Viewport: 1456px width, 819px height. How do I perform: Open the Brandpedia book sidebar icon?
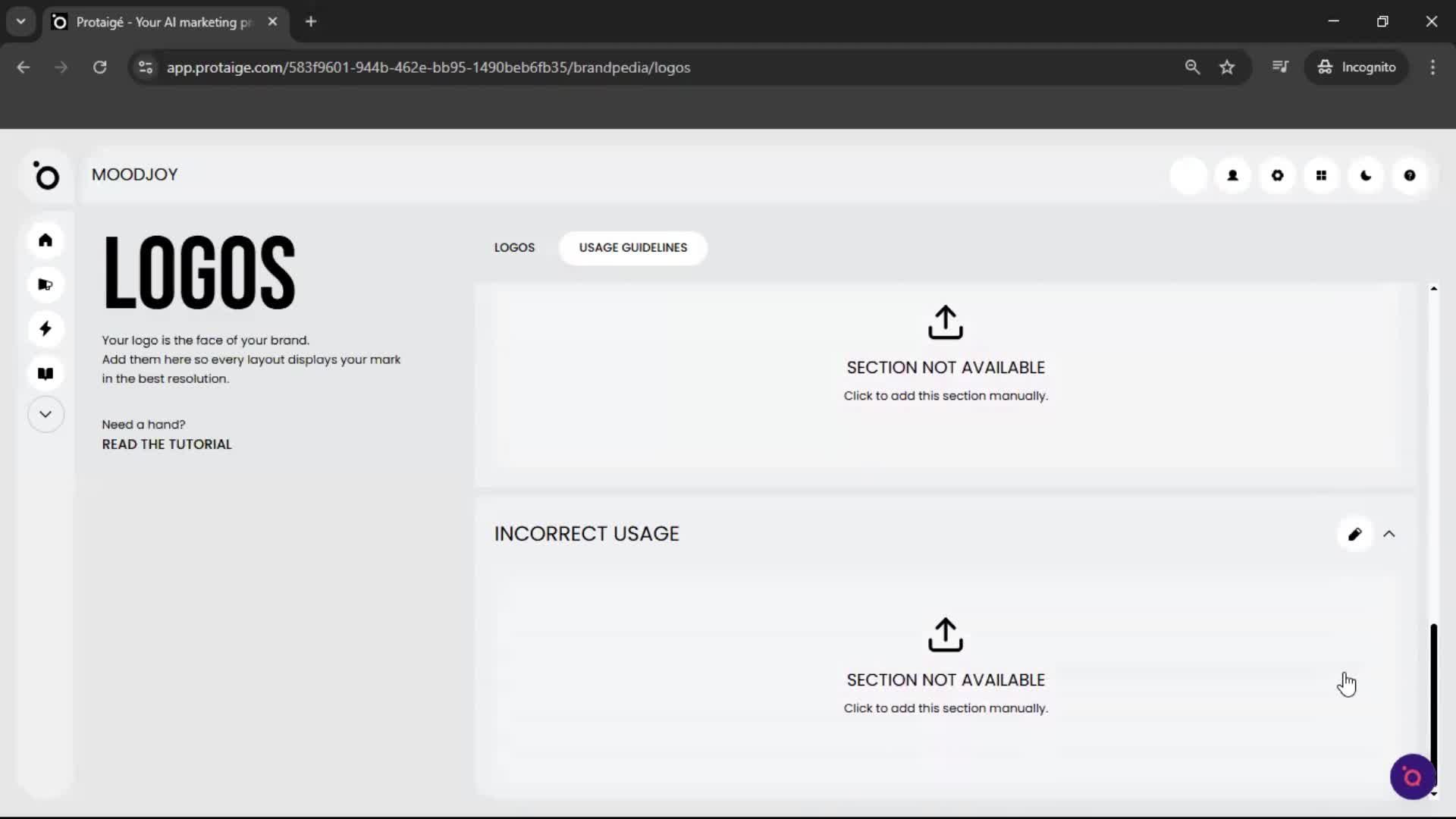(x=45, y=373)
